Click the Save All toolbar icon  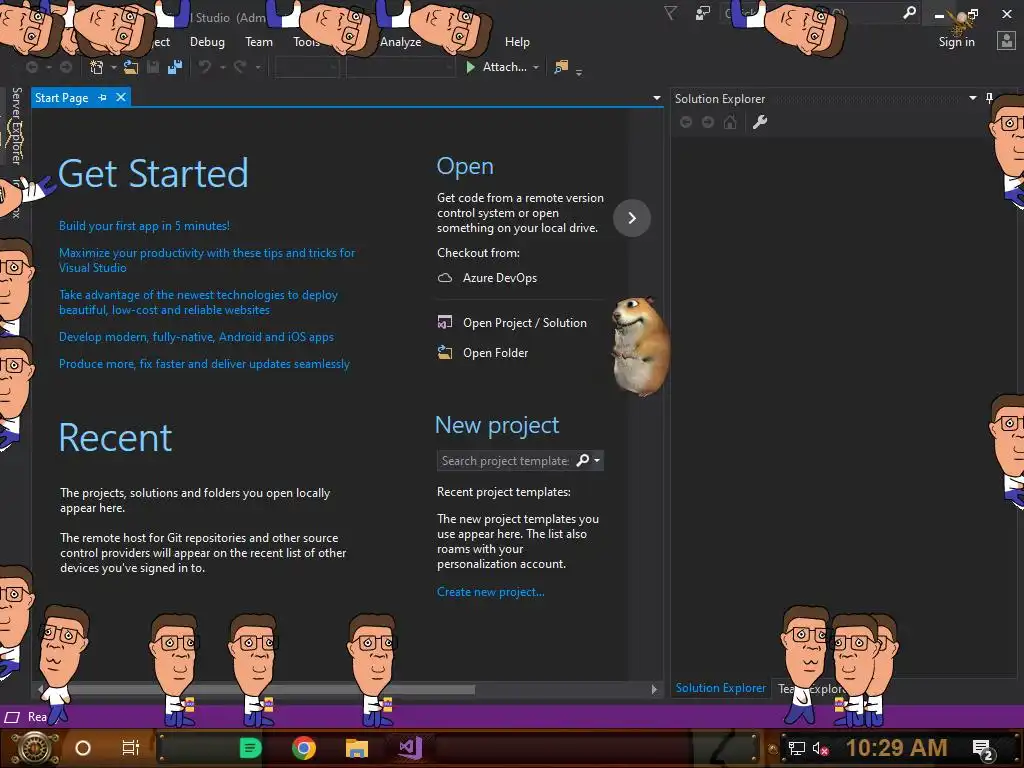pyautogui.click(x=175, y=67)
